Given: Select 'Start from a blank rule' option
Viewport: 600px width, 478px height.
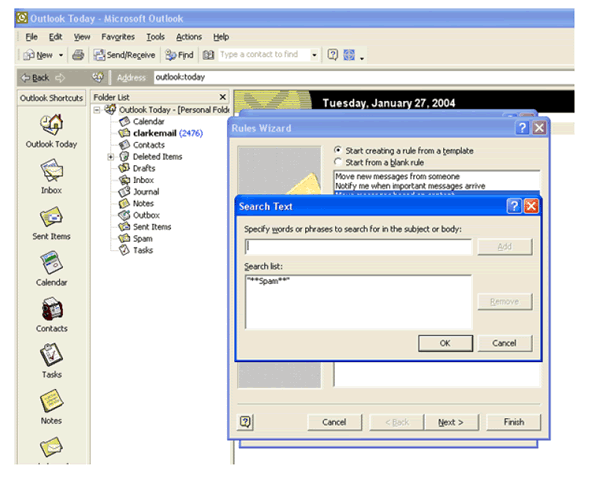Looking at the screenshot, I should pyautogui.click(x=338, y=162).
